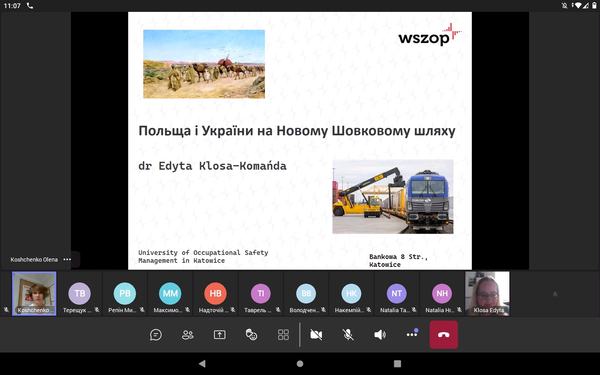Open the more options ellipsis in toolbar

[x=412, y=334]
